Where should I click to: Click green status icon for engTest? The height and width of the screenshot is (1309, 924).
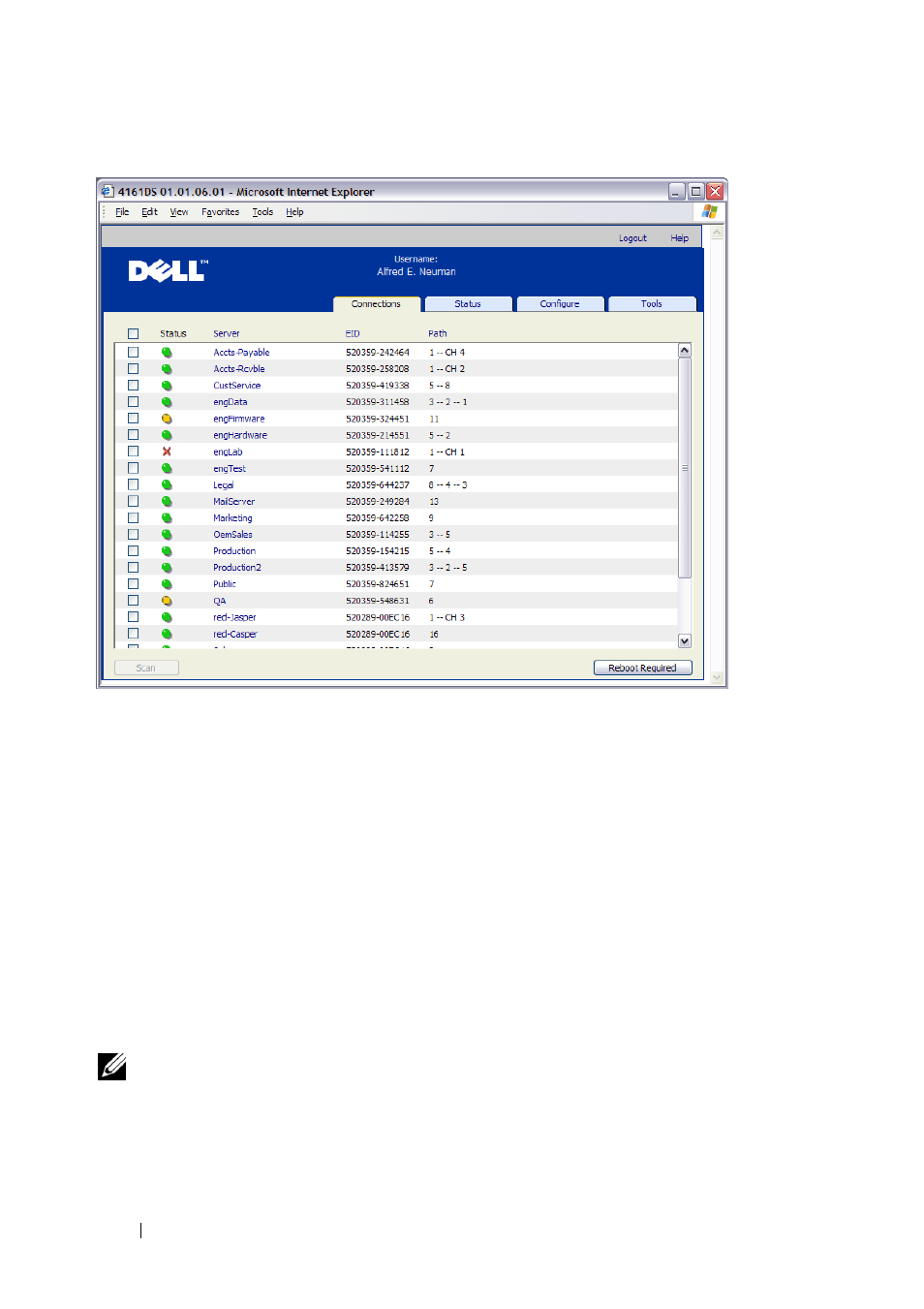[167, 468]
